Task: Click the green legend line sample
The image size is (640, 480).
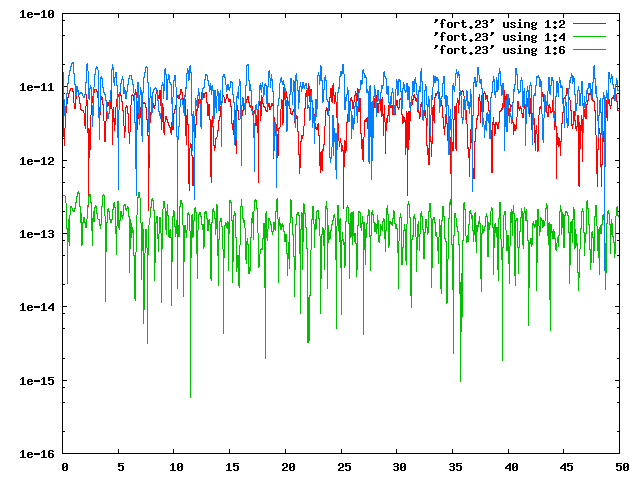Action: (x=589, y=37)
